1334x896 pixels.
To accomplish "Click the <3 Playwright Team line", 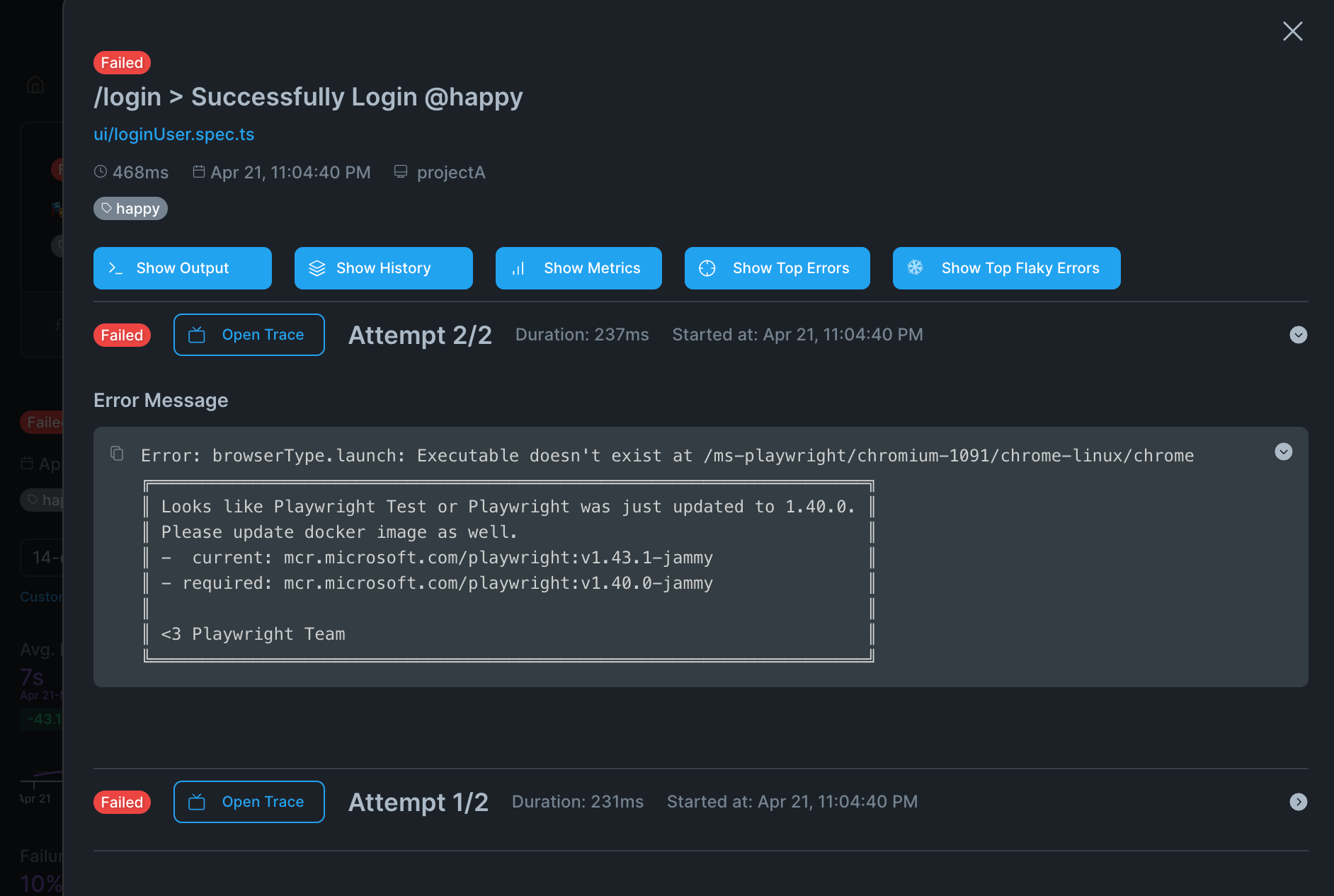I will (x=253, y=634).
